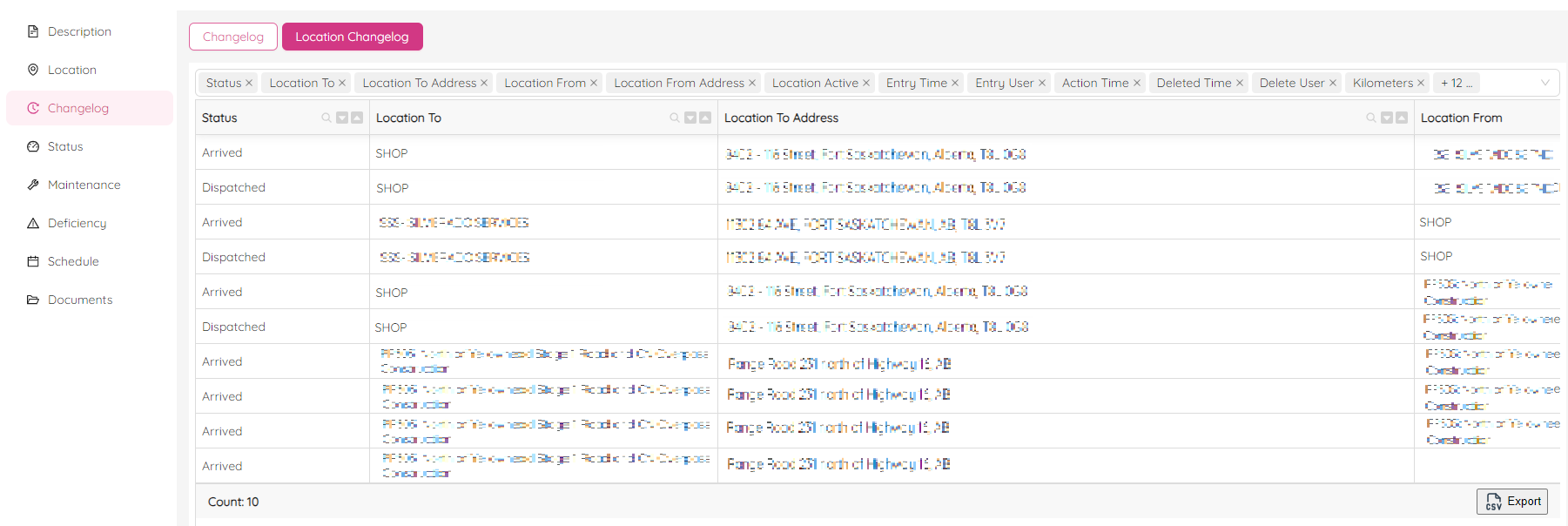This screenshot has height=526, width=1568.
Task: Remove the Location From column chip
Action: (594, 83)
